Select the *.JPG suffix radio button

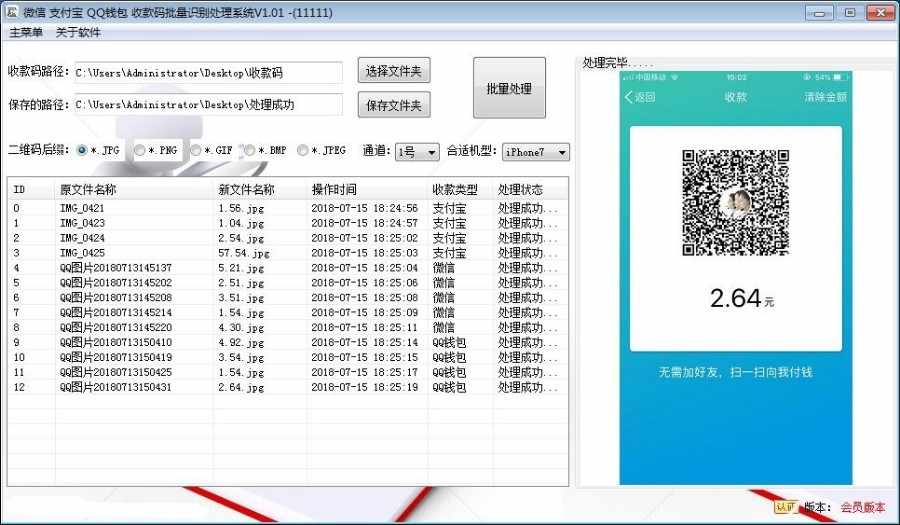pos(82,150)
